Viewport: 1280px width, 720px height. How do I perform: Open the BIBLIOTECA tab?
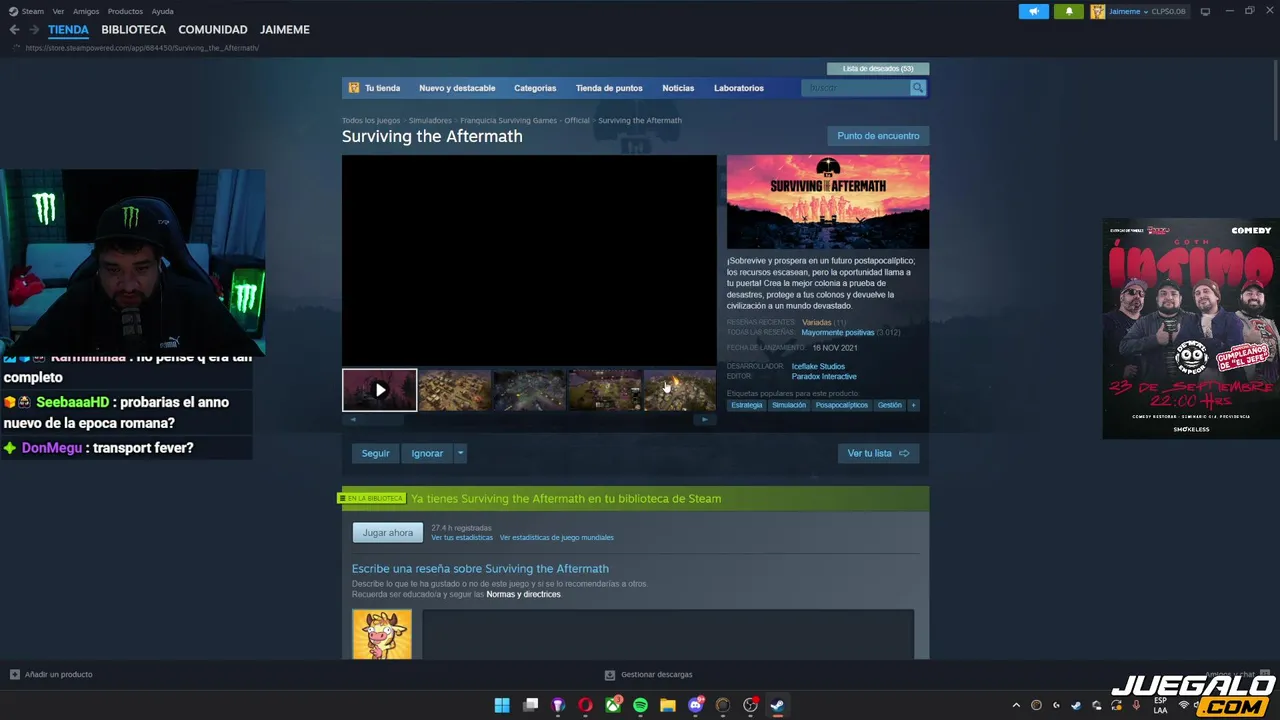coord(133,30)
